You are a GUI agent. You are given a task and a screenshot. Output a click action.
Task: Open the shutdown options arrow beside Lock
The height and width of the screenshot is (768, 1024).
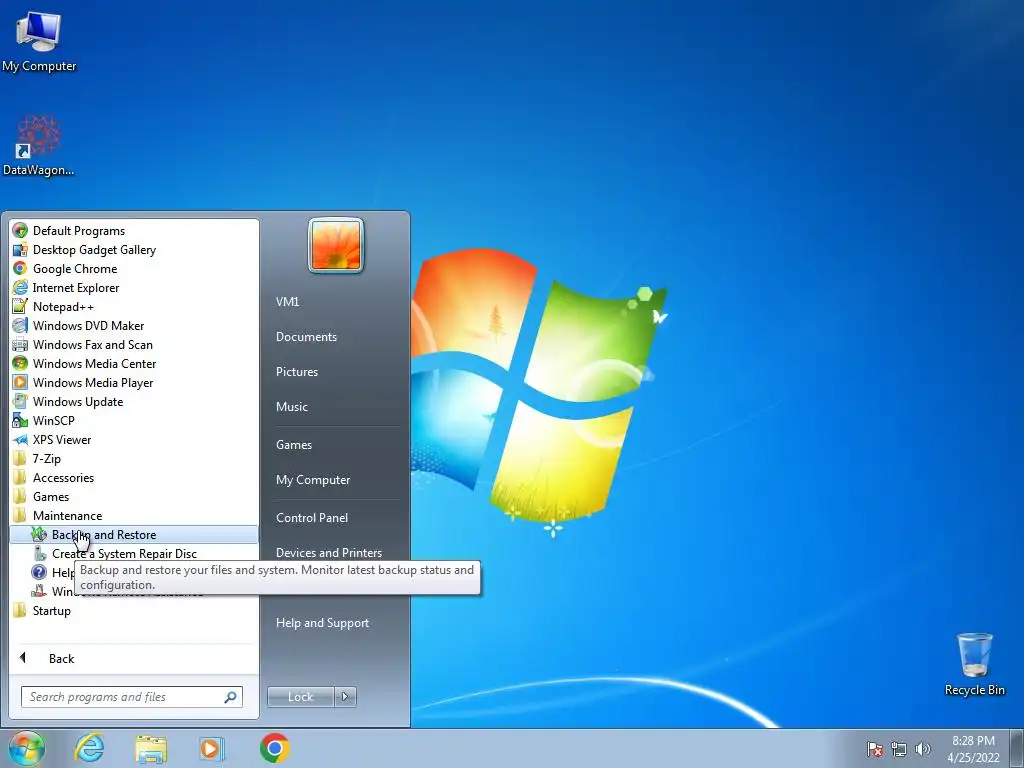pyautogui.click(x=345, y=697)
